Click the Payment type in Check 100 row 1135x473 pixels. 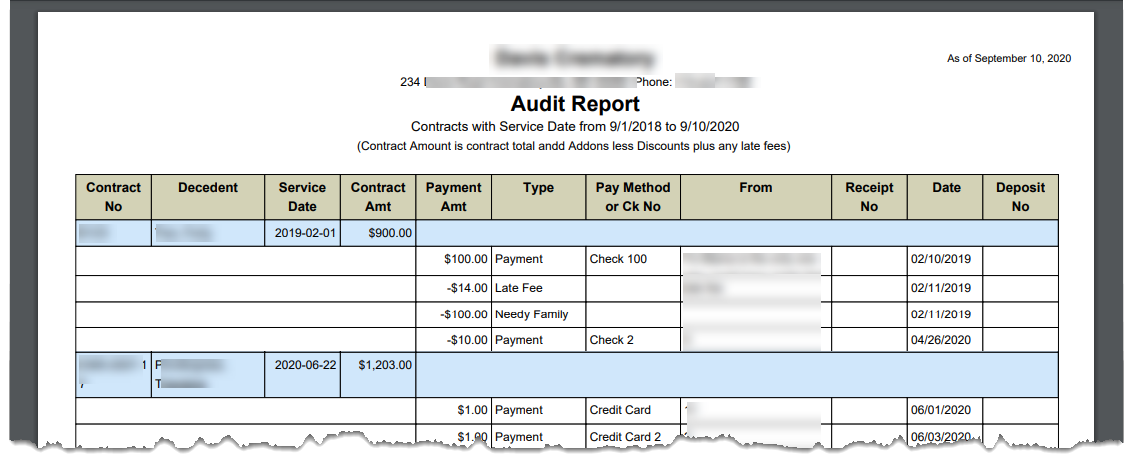(x=519, y=259)
